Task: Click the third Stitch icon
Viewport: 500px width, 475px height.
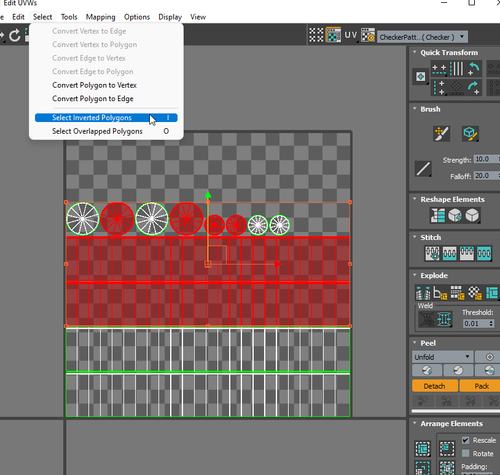Action: click(467, 253)
